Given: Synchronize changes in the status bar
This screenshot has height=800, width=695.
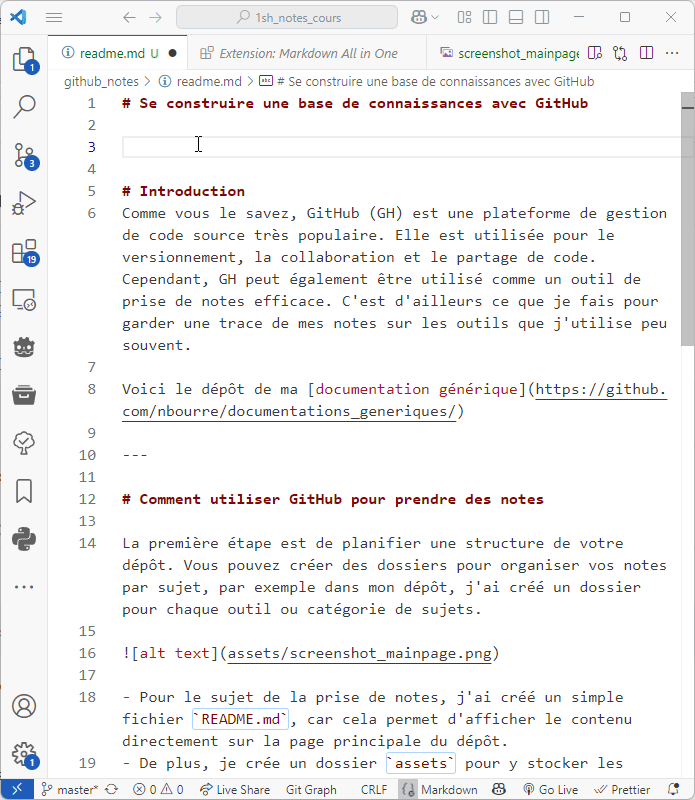Looking at the screenshot, I should coord(112,790).
